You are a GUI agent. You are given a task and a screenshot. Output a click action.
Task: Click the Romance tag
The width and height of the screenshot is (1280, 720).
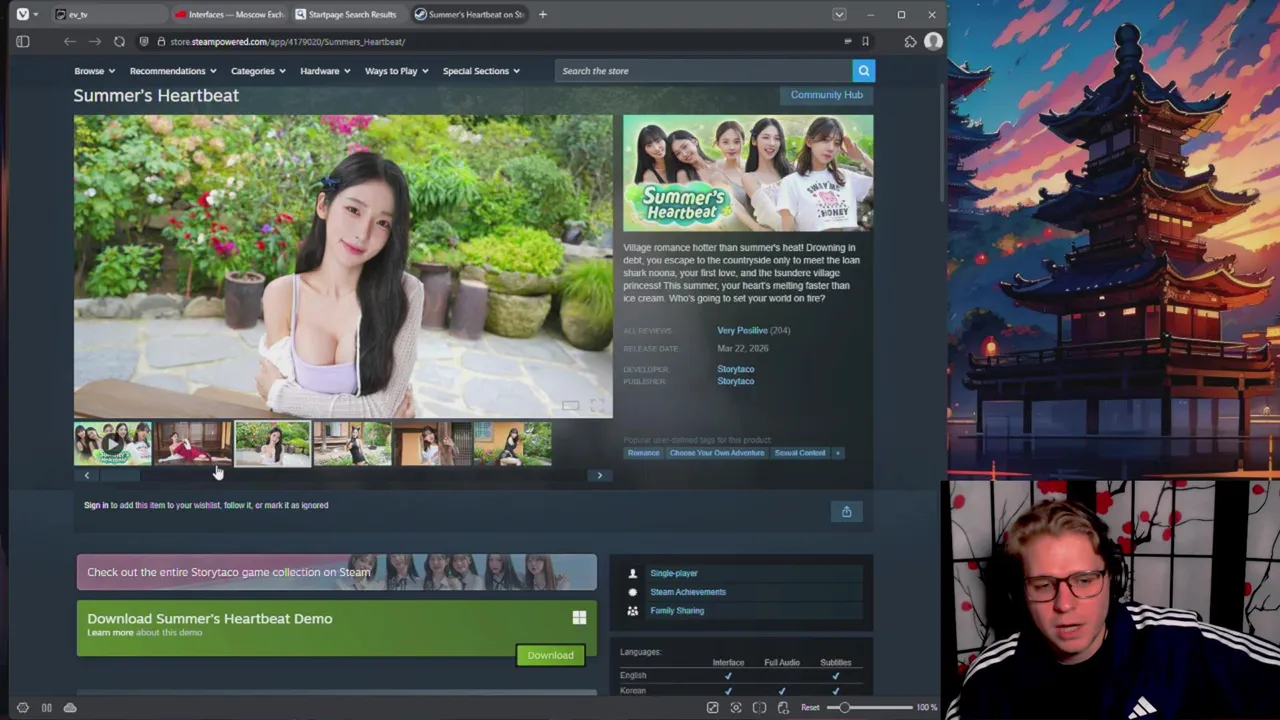[643, 453]
